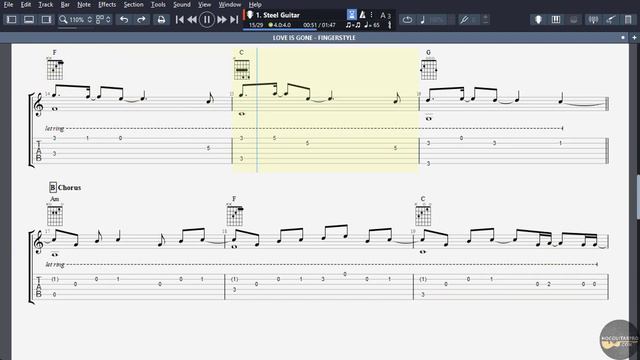640x360 pixels.
Task: Skip forward to next bar
Action: 222,20
